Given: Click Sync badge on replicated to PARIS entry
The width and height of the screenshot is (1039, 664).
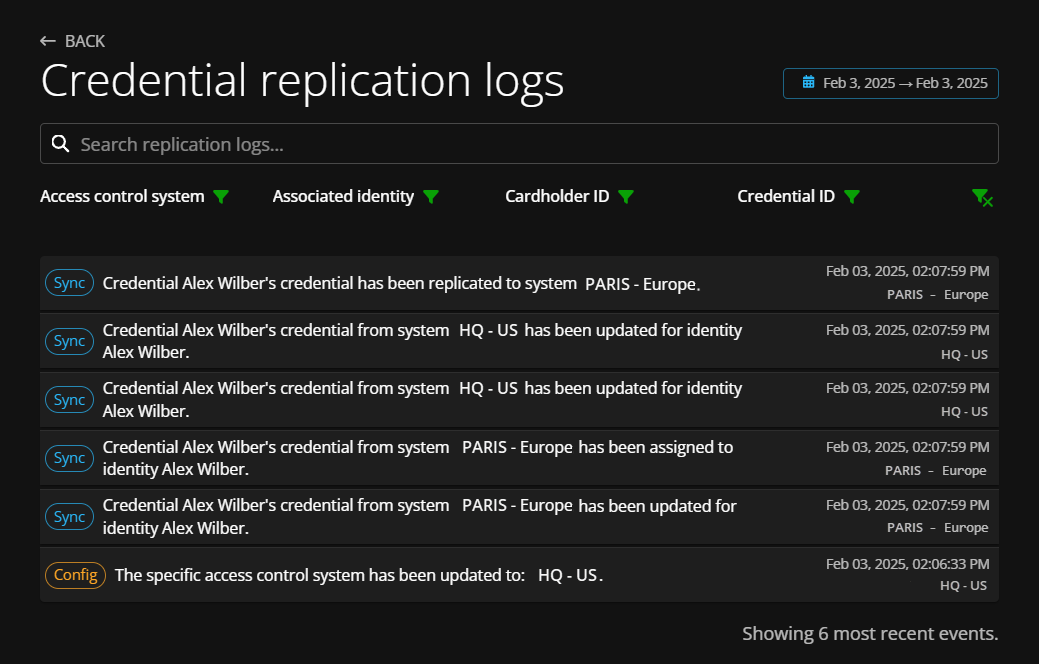Looking at the screenshot, I should [x=69, y=283].
